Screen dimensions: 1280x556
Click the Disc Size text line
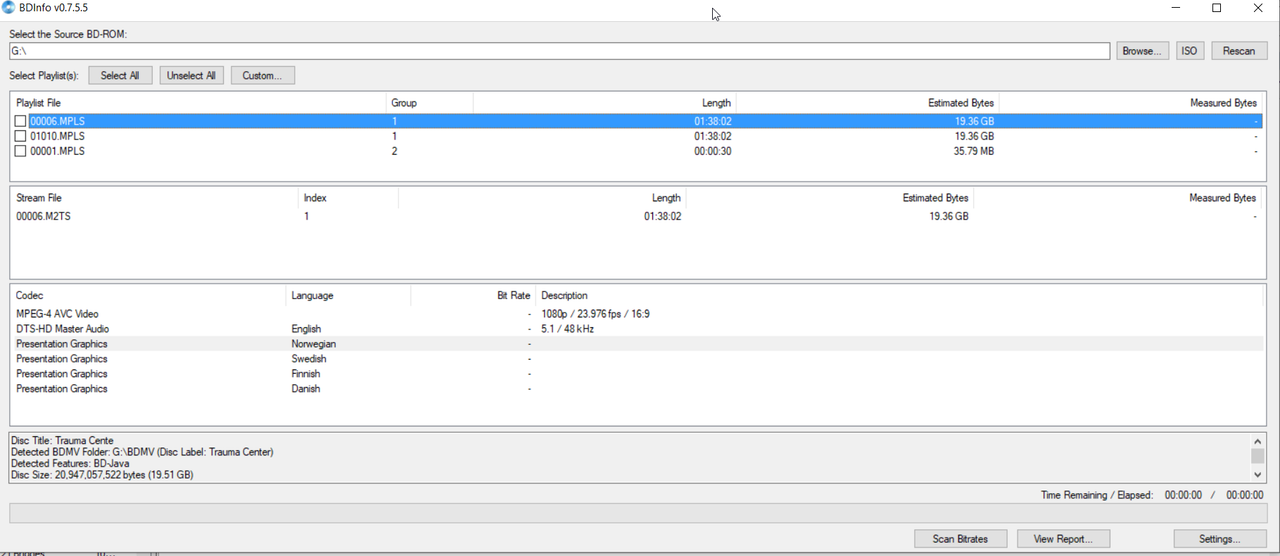[102, 475]
